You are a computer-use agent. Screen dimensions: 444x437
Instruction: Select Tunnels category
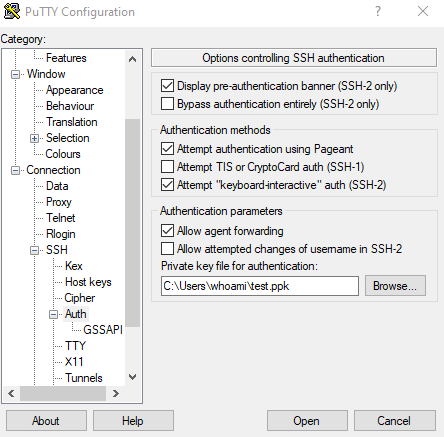pos(84,378)
